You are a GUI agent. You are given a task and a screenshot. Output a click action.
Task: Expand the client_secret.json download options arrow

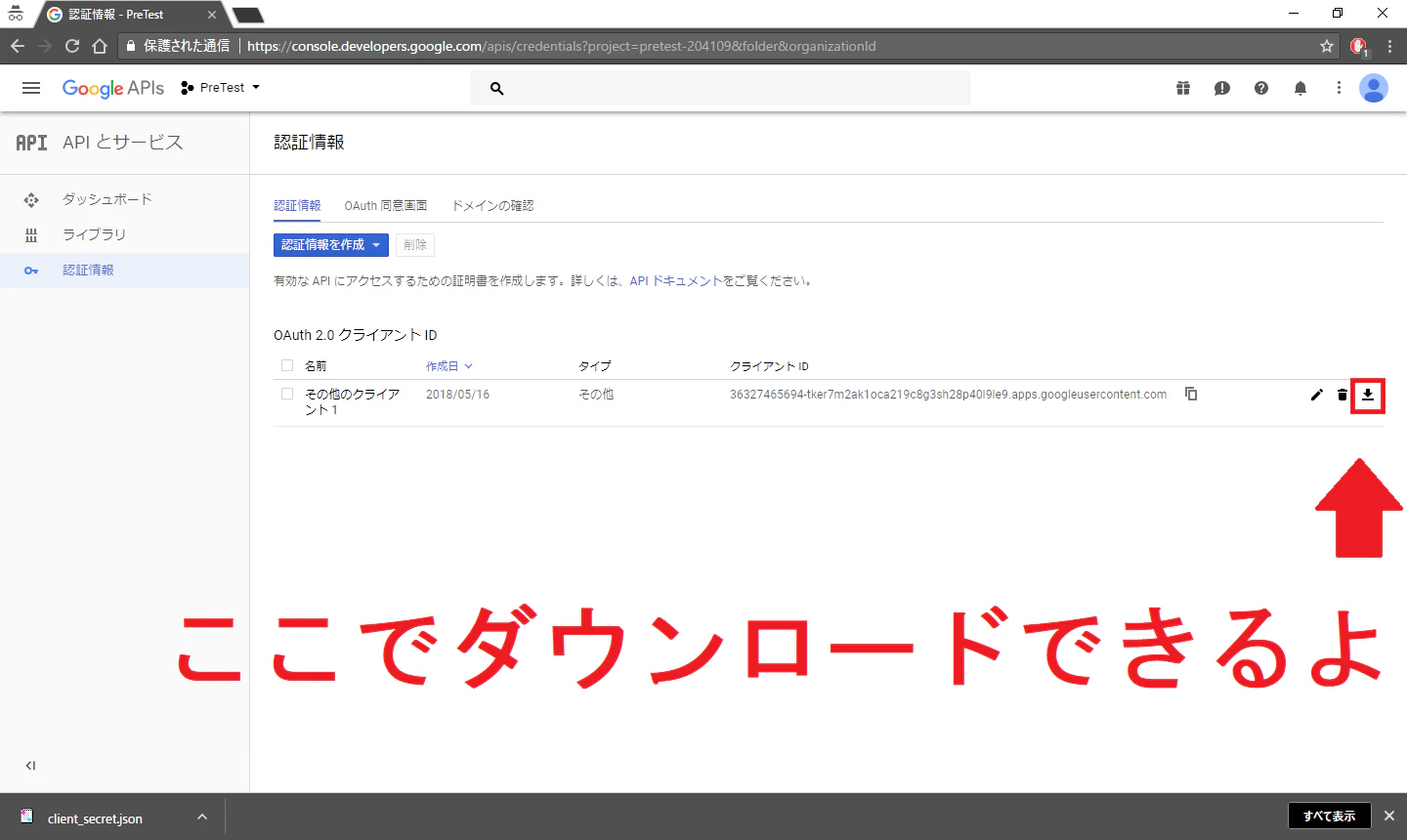click(x=202, y=817)
